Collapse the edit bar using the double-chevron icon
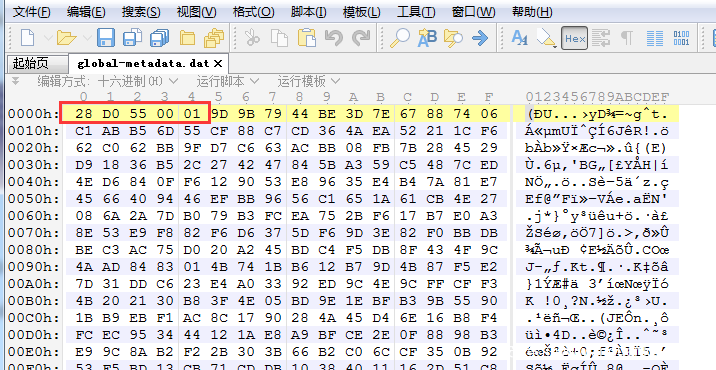Image resolution: width=716 pixels, height=370 pixels. (x=15, y=82)
